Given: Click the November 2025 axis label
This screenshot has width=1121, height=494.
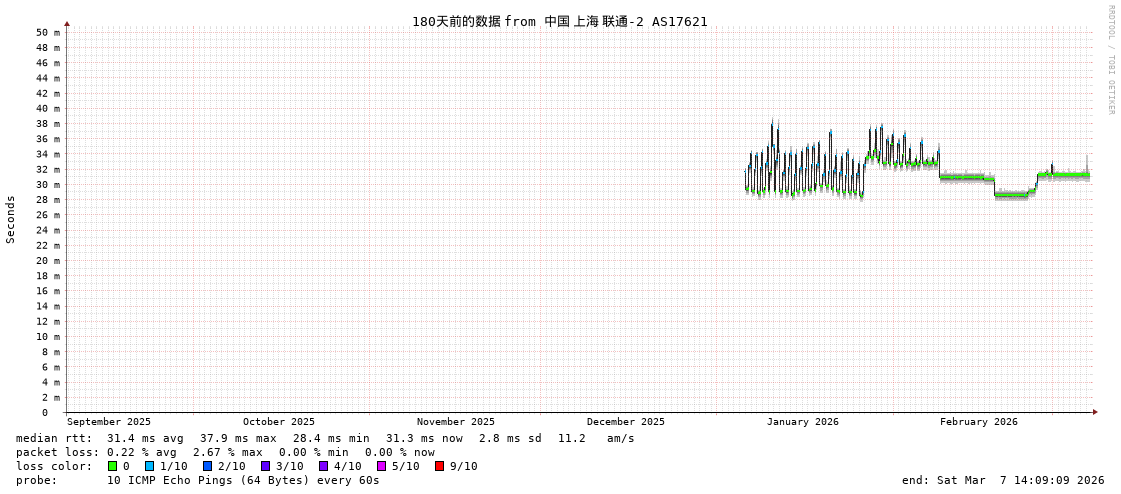Looking at the screenshot, I should 455,422.
